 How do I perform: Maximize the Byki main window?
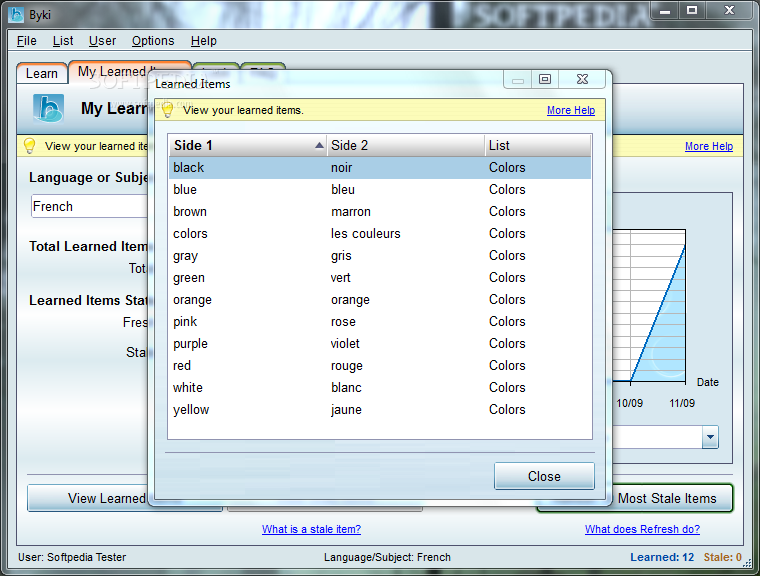pyautogui.click(x=692, y=11)
